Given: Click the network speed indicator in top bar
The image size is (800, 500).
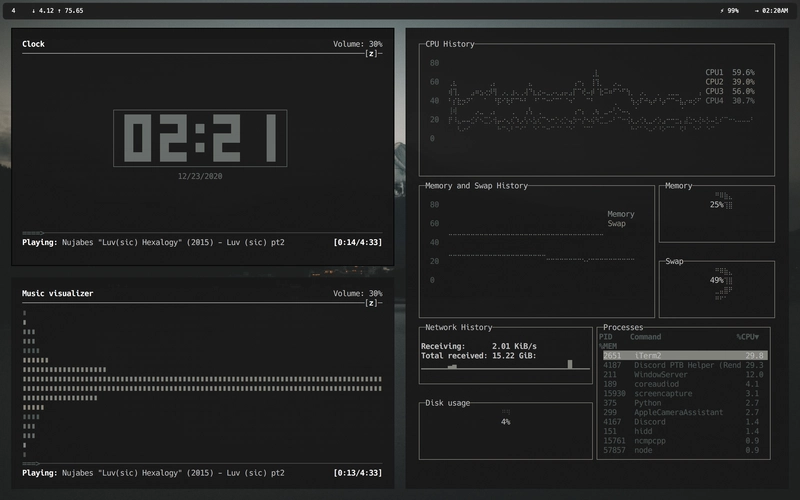Looking at the screenshot, I should coord(57,11).
